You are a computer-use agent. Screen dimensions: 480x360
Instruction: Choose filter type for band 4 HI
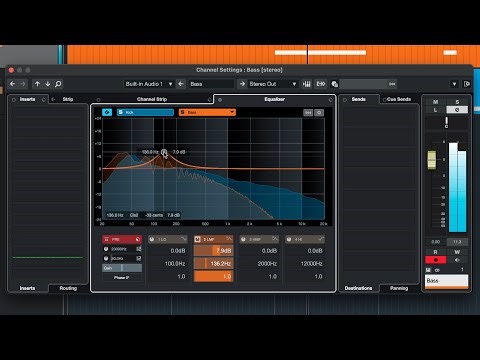321,239
